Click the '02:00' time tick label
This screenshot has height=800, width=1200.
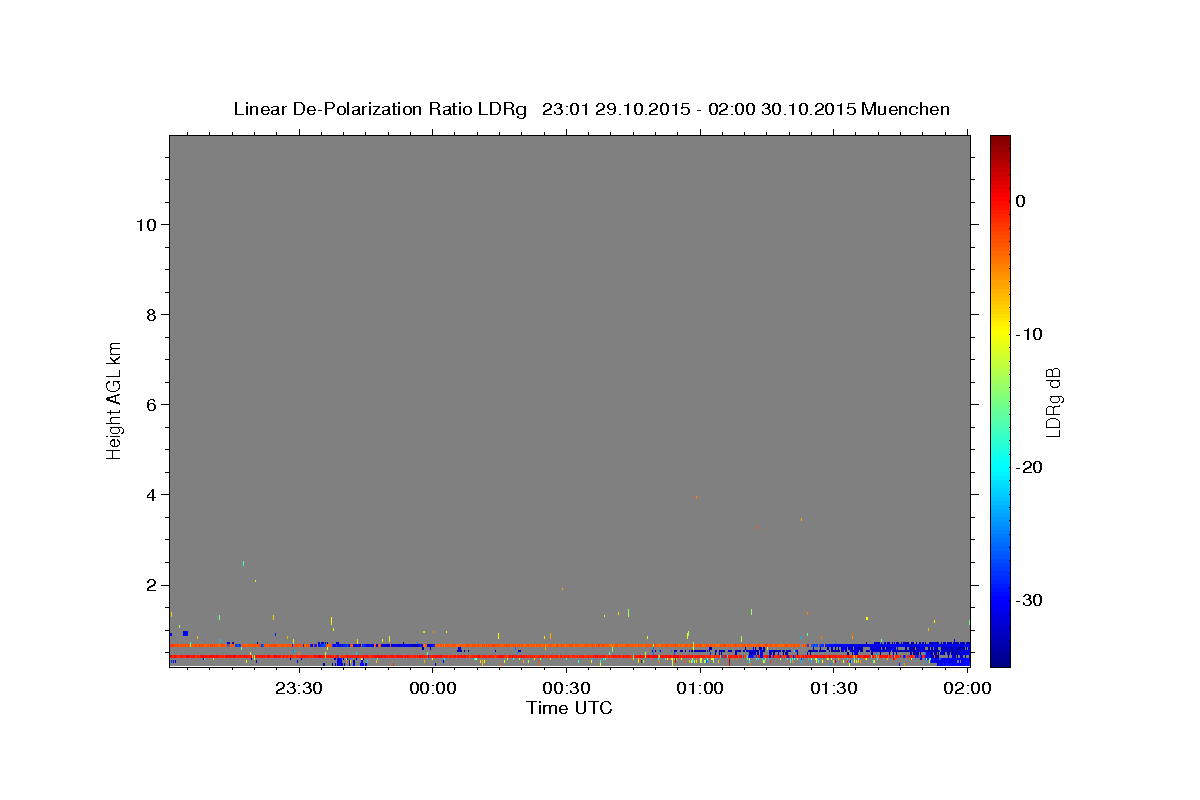968,688
